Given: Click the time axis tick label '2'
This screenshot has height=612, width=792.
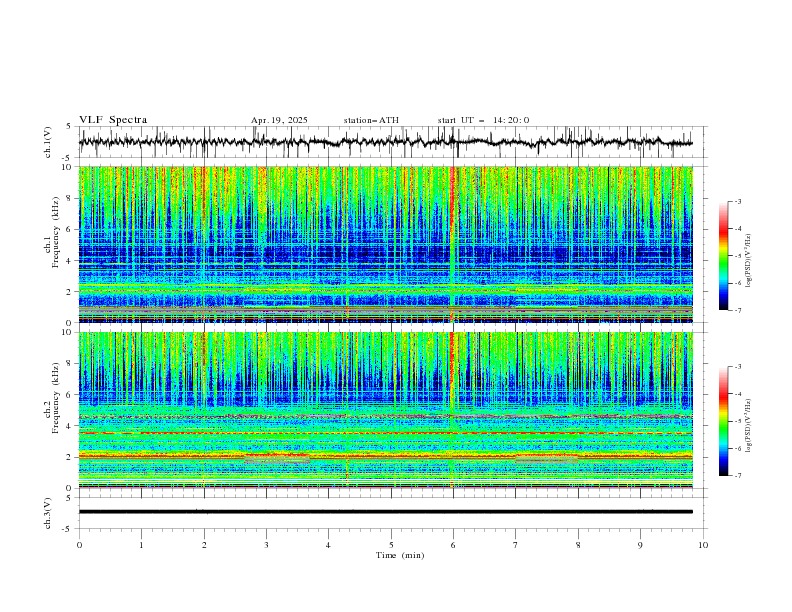Looking at the screenshot, I should click(x=204, y=545).
